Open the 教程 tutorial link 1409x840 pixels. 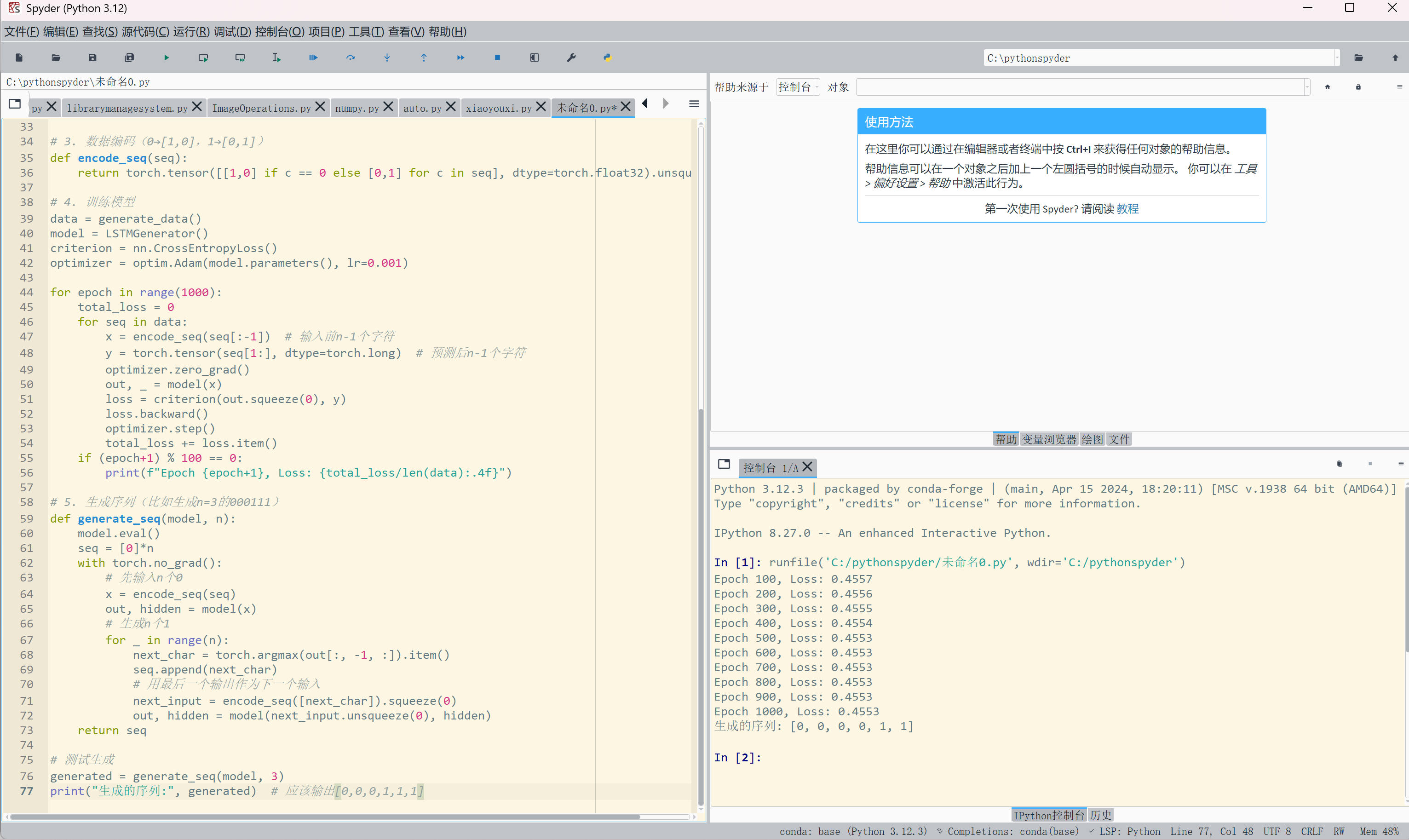[x=1127, y=209]
